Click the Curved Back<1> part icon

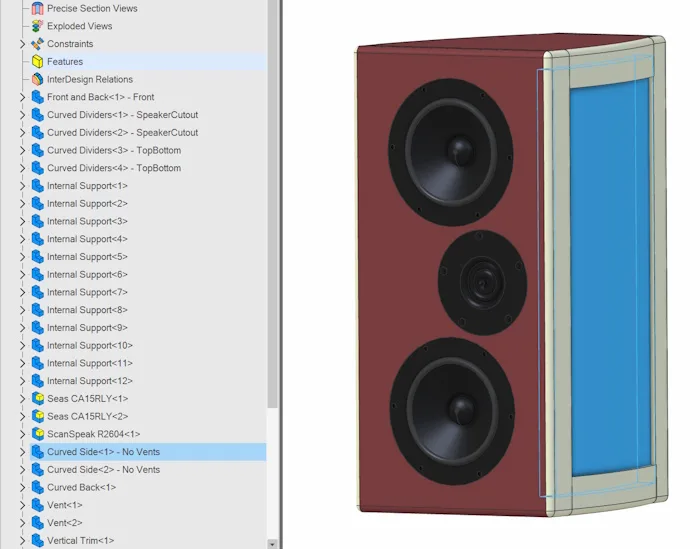coord(38,487)
